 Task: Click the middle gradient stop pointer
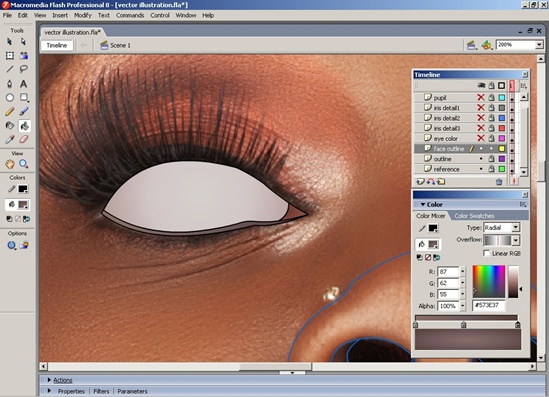point(464,325)
